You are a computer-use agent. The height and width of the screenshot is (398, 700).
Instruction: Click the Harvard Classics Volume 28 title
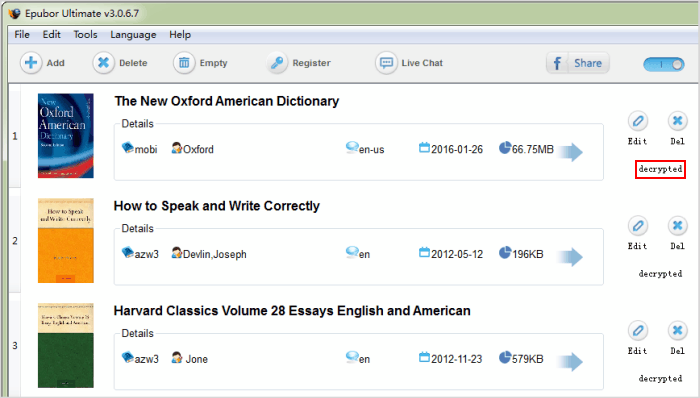[x=292, y=311]
